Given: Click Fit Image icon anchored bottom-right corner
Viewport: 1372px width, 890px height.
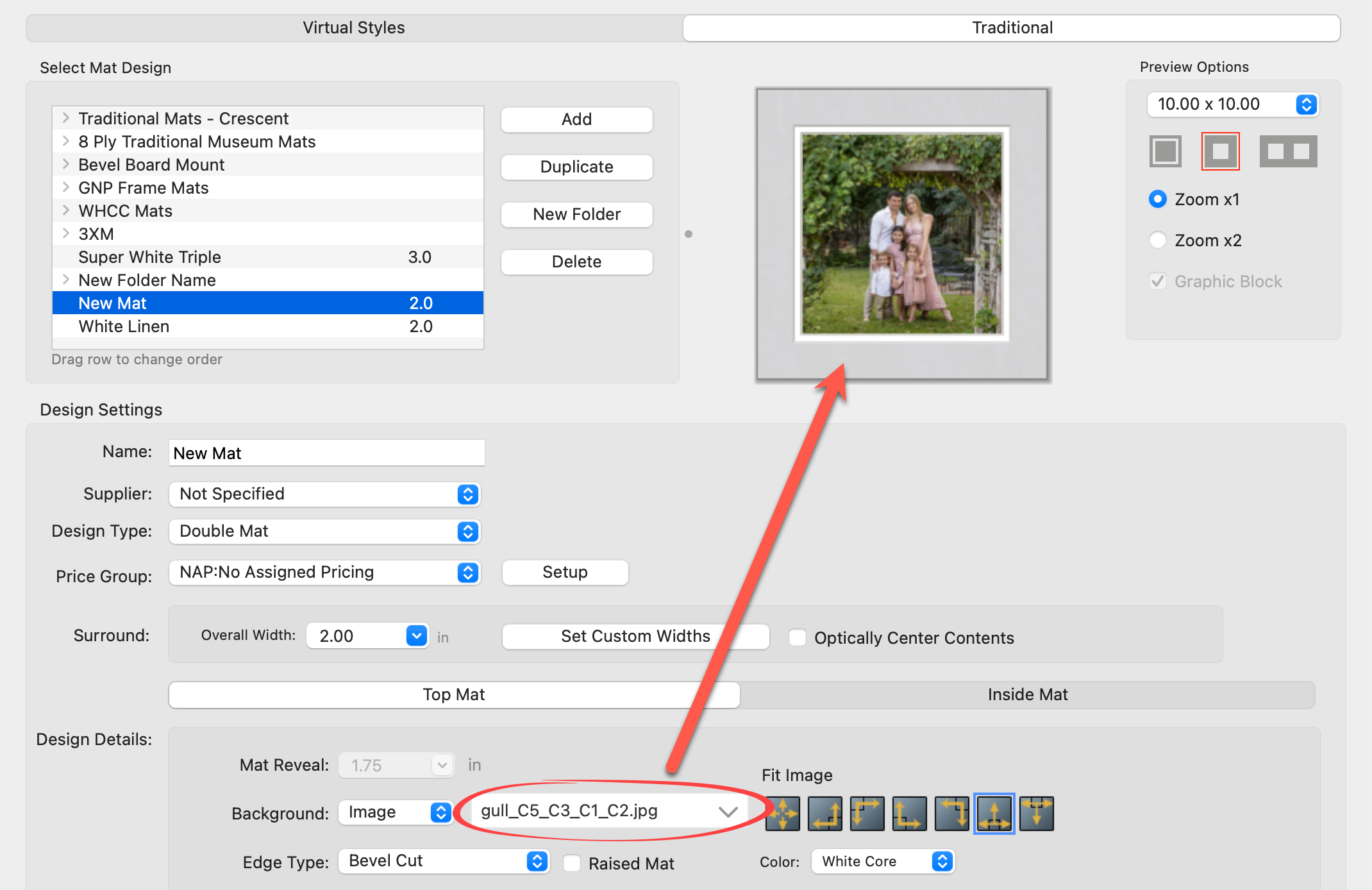Looking at the screenshot, I should pyautogui.click(x=825, y=814).
